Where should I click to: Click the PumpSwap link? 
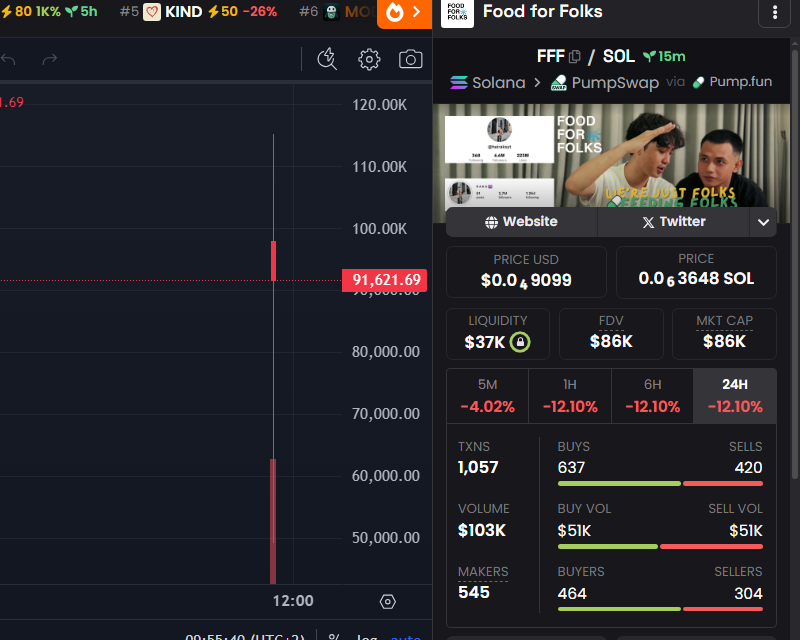(x=605, y=83)
